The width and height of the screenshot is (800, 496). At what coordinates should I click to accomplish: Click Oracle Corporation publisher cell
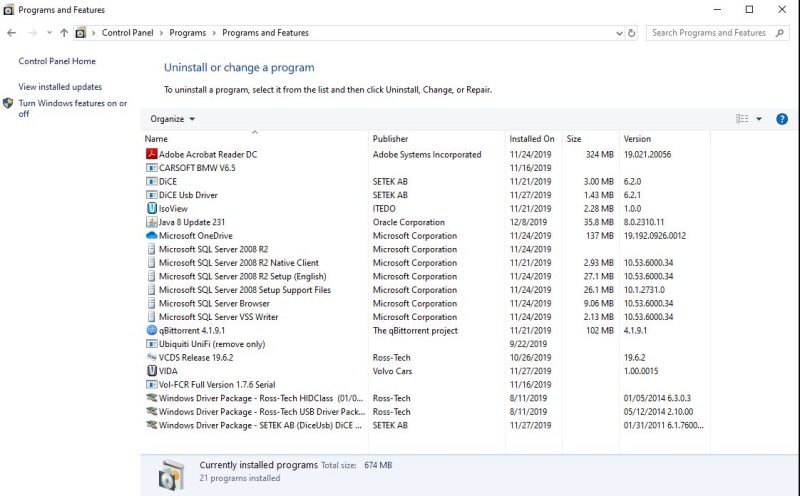(409, 222)
